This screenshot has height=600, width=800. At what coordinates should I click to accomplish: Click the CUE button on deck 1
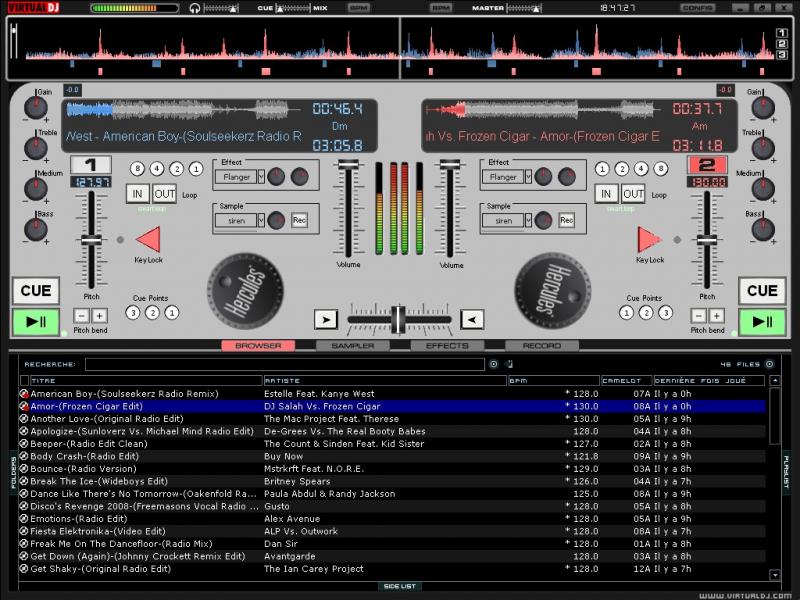click(x=35, y=291)
